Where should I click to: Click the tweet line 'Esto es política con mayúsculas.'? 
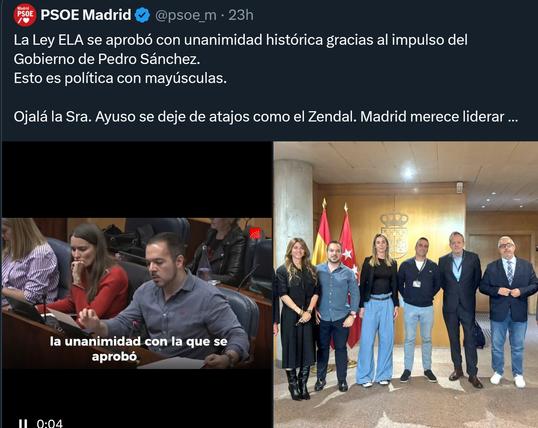point(120,79)
